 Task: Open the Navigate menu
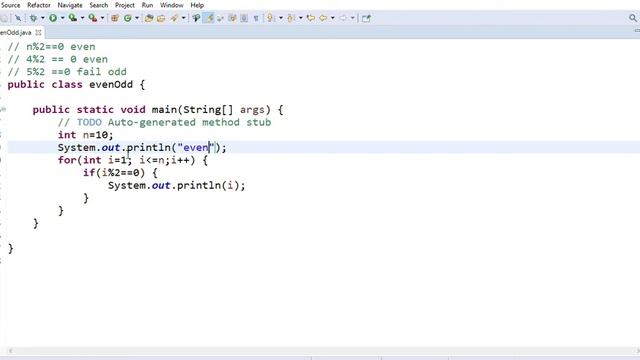point(70,5)
